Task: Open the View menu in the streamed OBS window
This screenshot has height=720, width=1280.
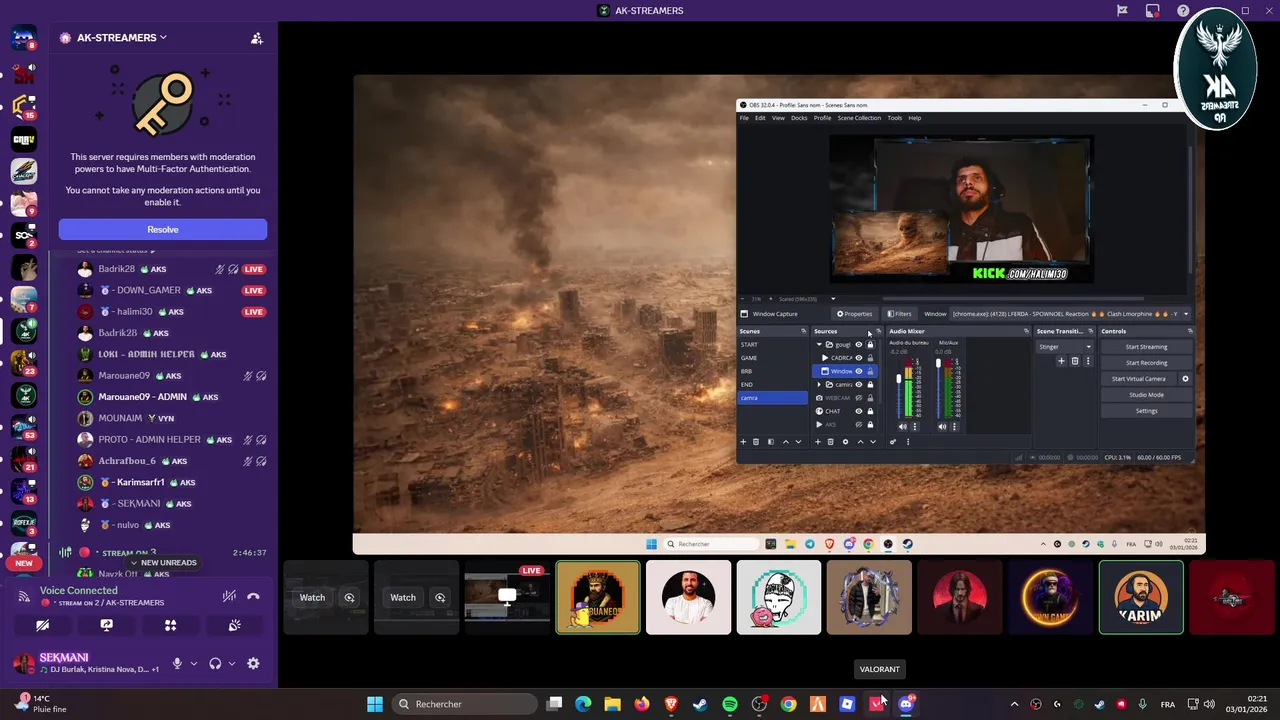Action: pyautogui.click(x=778, y=118)
